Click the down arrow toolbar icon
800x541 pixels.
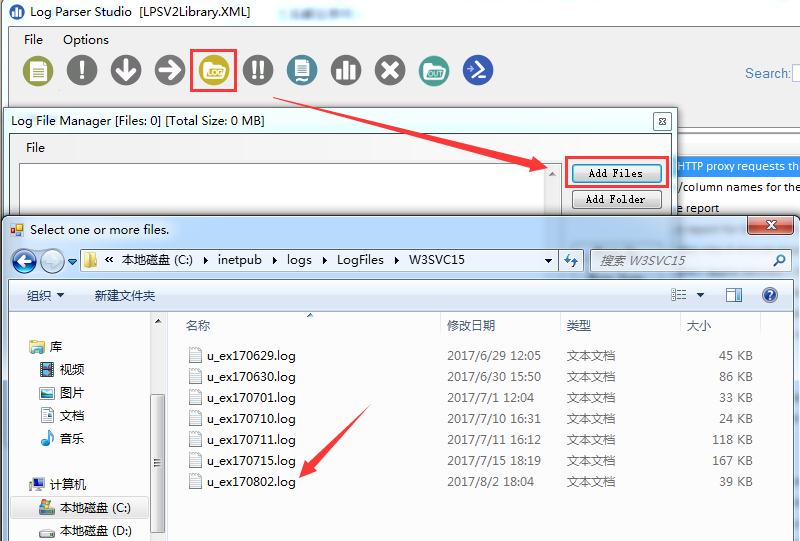coord(126,70)
